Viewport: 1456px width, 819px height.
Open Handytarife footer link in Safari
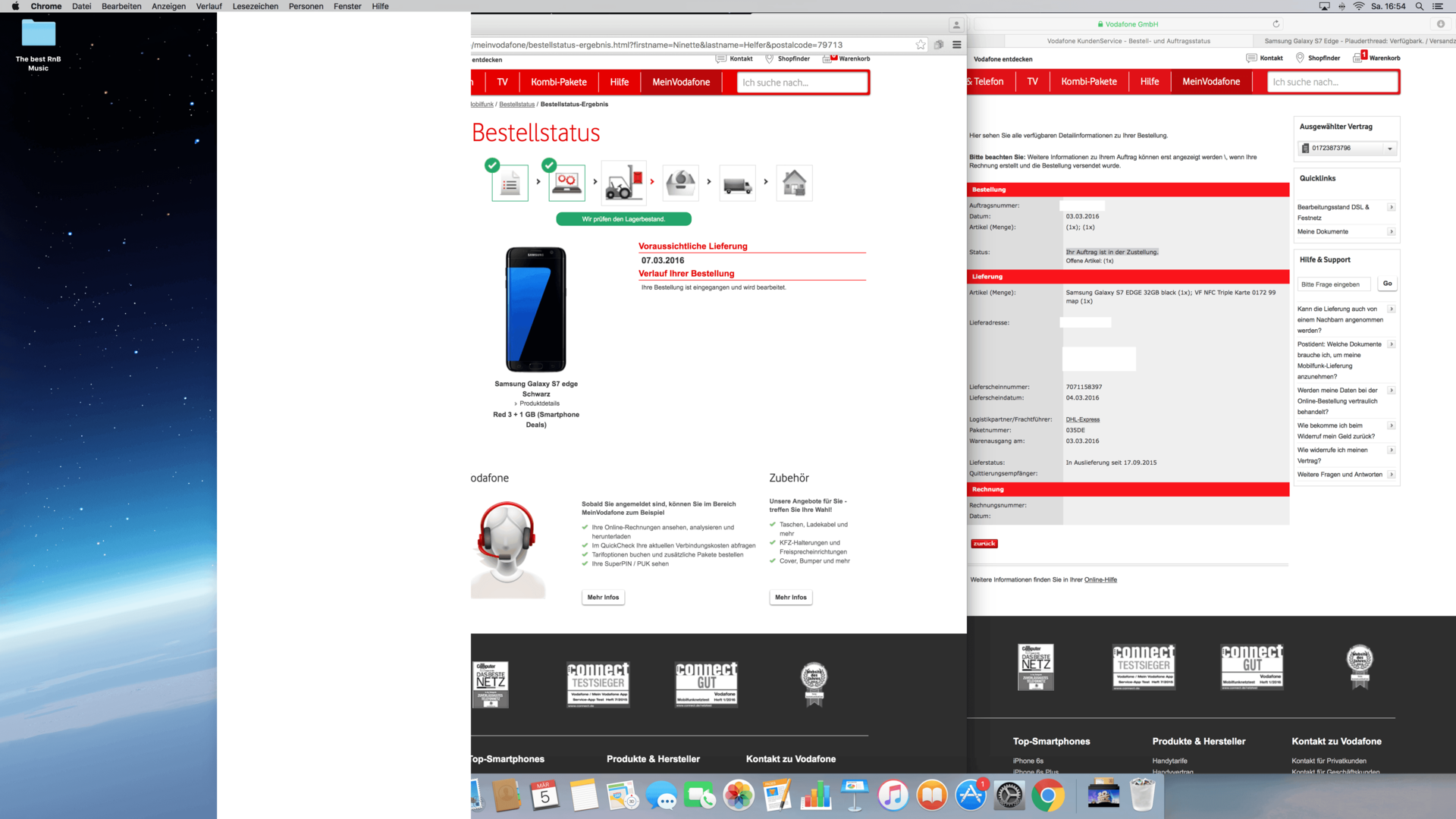click(1170, 761)
